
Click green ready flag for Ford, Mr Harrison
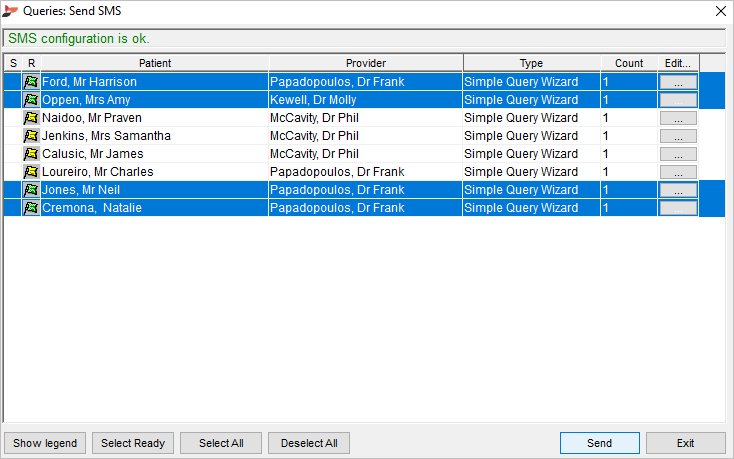click(31, 82)
